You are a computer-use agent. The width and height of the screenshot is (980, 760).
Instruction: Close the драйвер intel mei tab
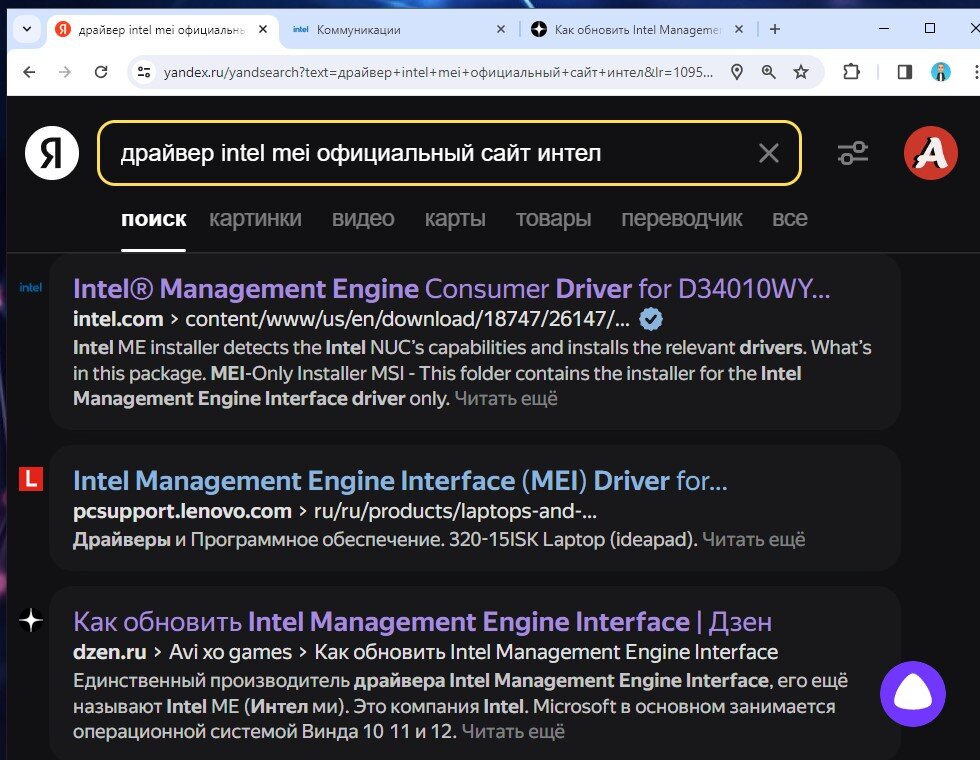click(x=263, y=29)
